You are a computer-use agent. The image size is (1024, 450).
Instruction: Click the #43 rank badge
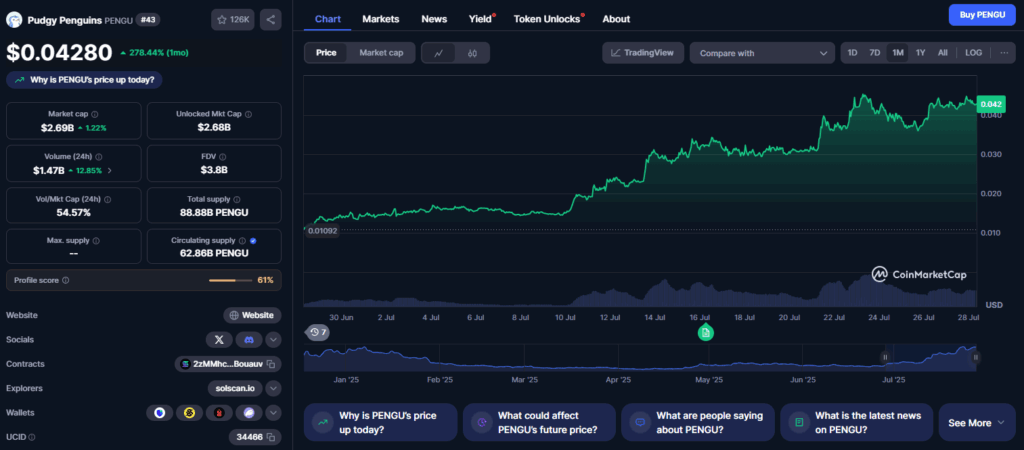coord(148,20)
